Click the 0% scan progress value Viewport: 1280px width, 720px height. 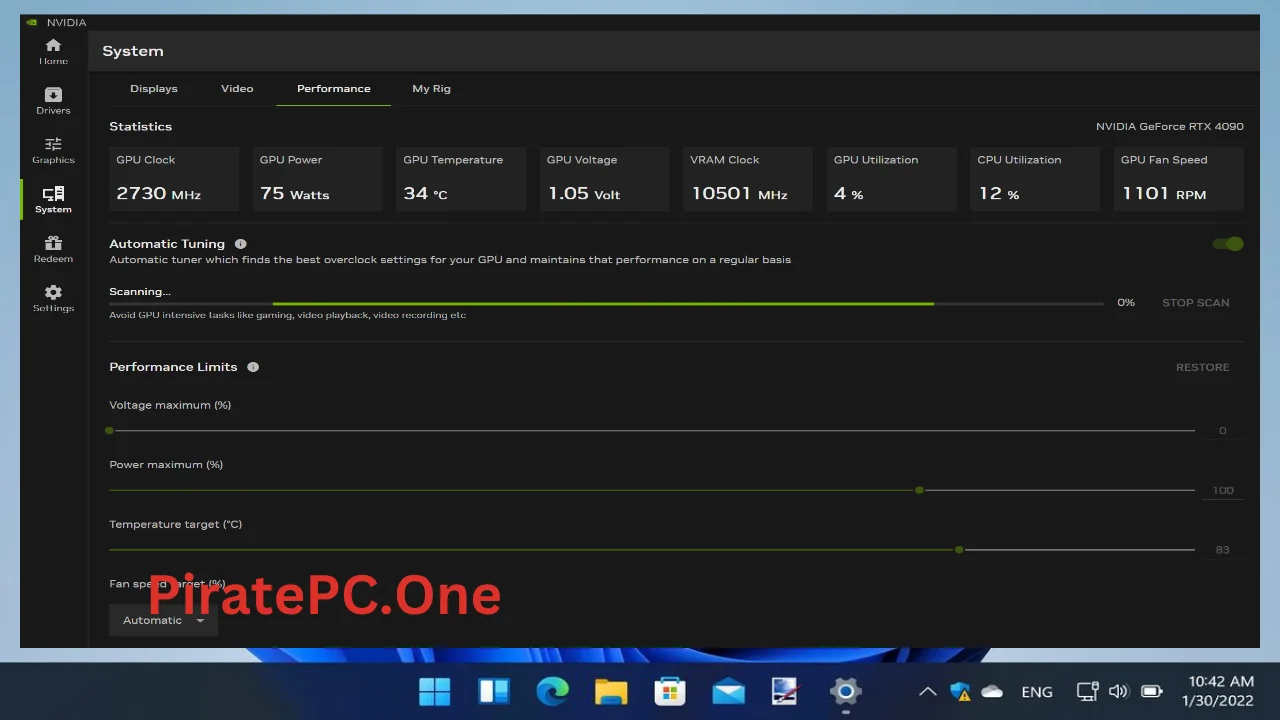click(x=1126, y=303)
